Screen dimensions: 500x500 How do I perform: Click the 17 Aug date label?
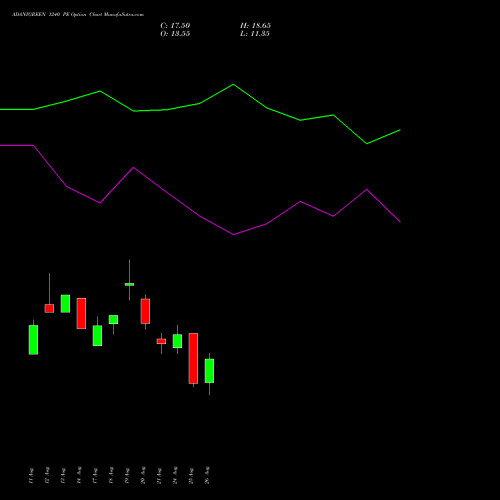coord(95,476)
